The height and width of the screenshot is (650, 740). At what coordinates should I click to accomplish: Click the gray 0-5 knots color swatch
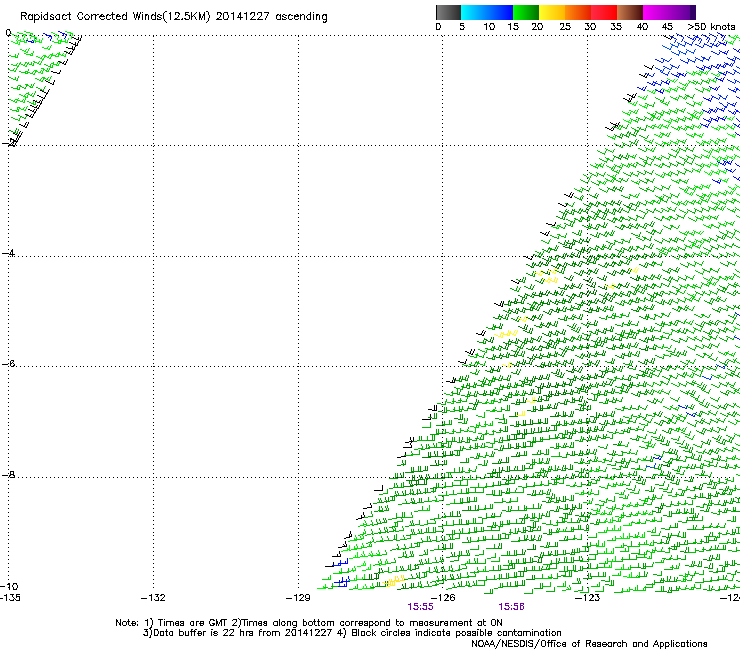(448, 12)
